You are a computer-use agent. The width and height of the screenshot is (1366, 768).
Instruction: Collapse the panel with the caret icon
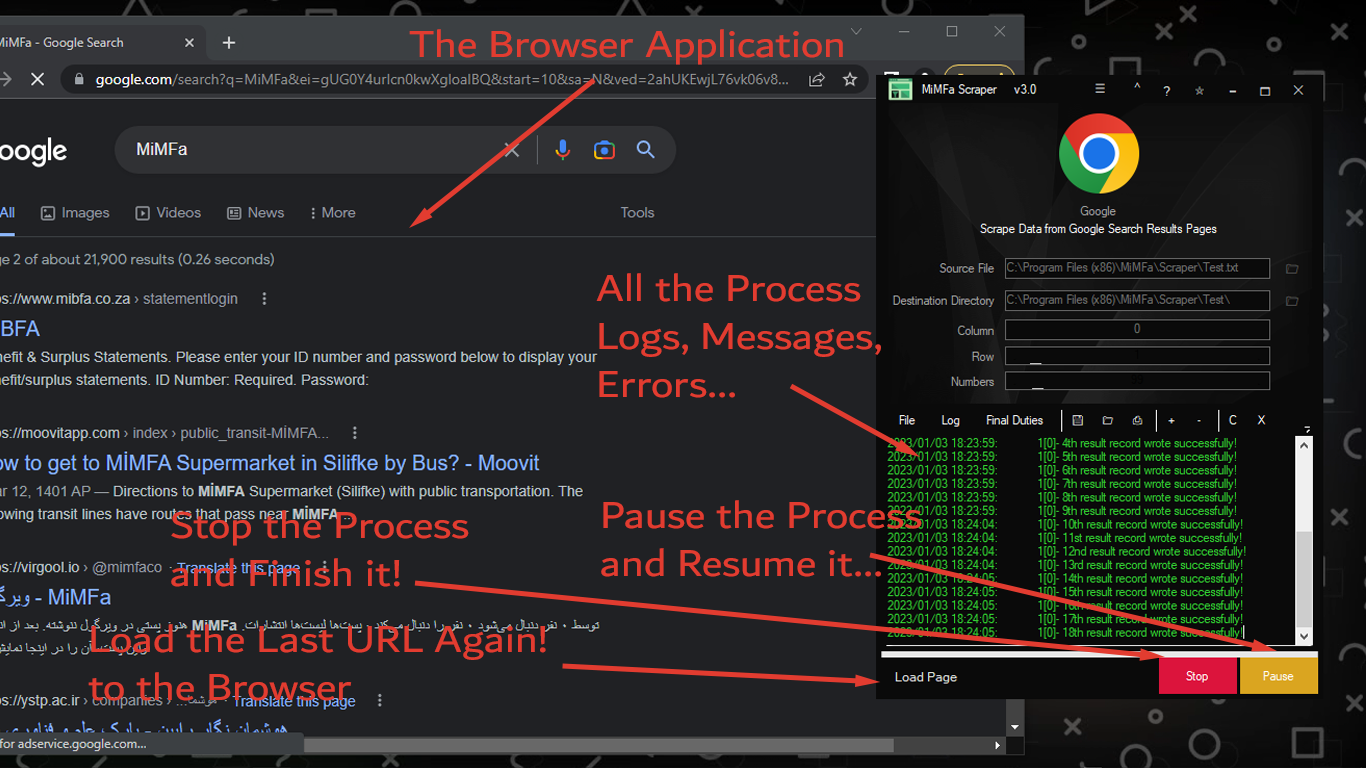pyautogui.click(x=1137, y=88)
